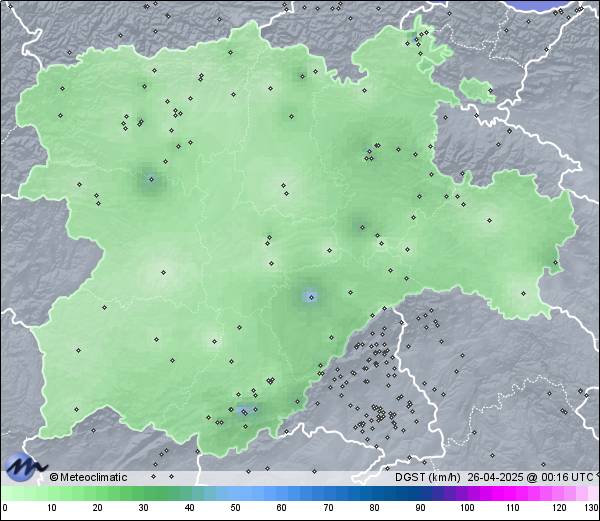This screenshot has width=600, height=521.
Task: Click the 26-04-2025 date text
Action: [x=495, y=477]
